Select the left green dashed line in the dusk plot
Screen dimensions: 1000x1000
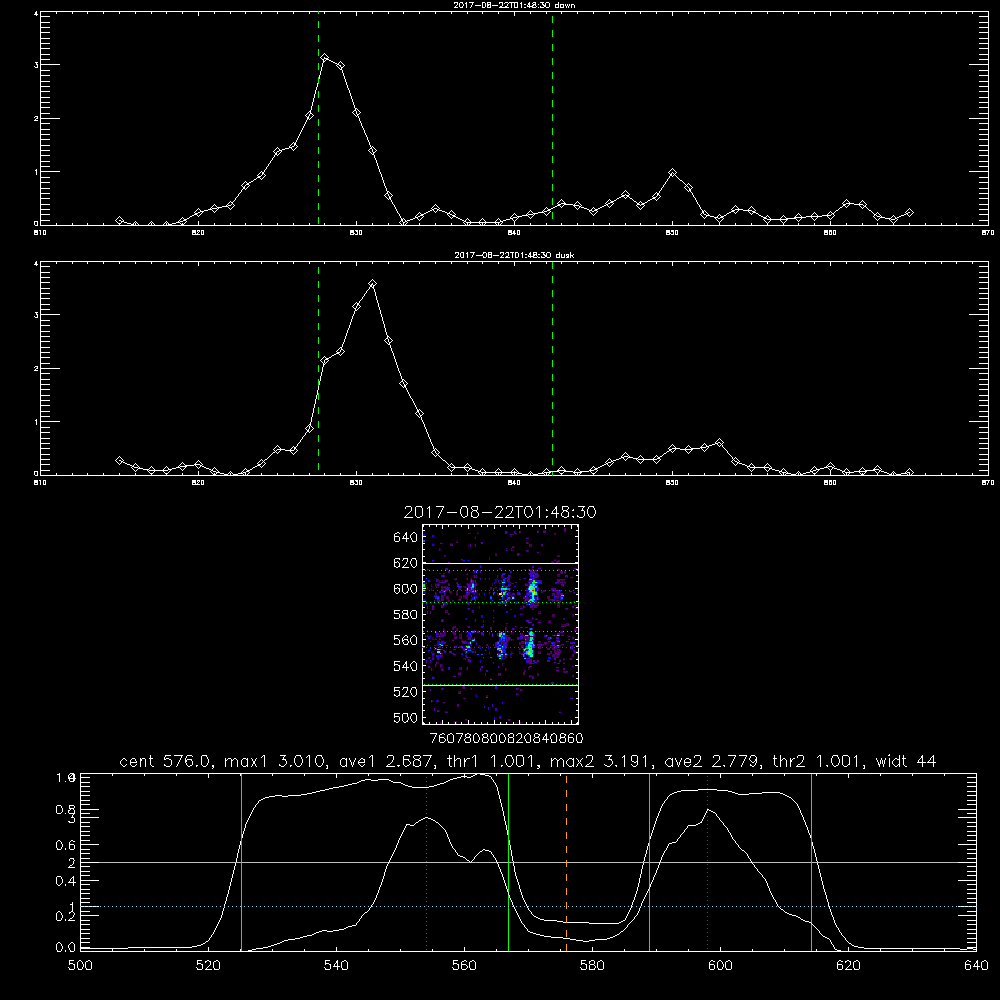318,369
